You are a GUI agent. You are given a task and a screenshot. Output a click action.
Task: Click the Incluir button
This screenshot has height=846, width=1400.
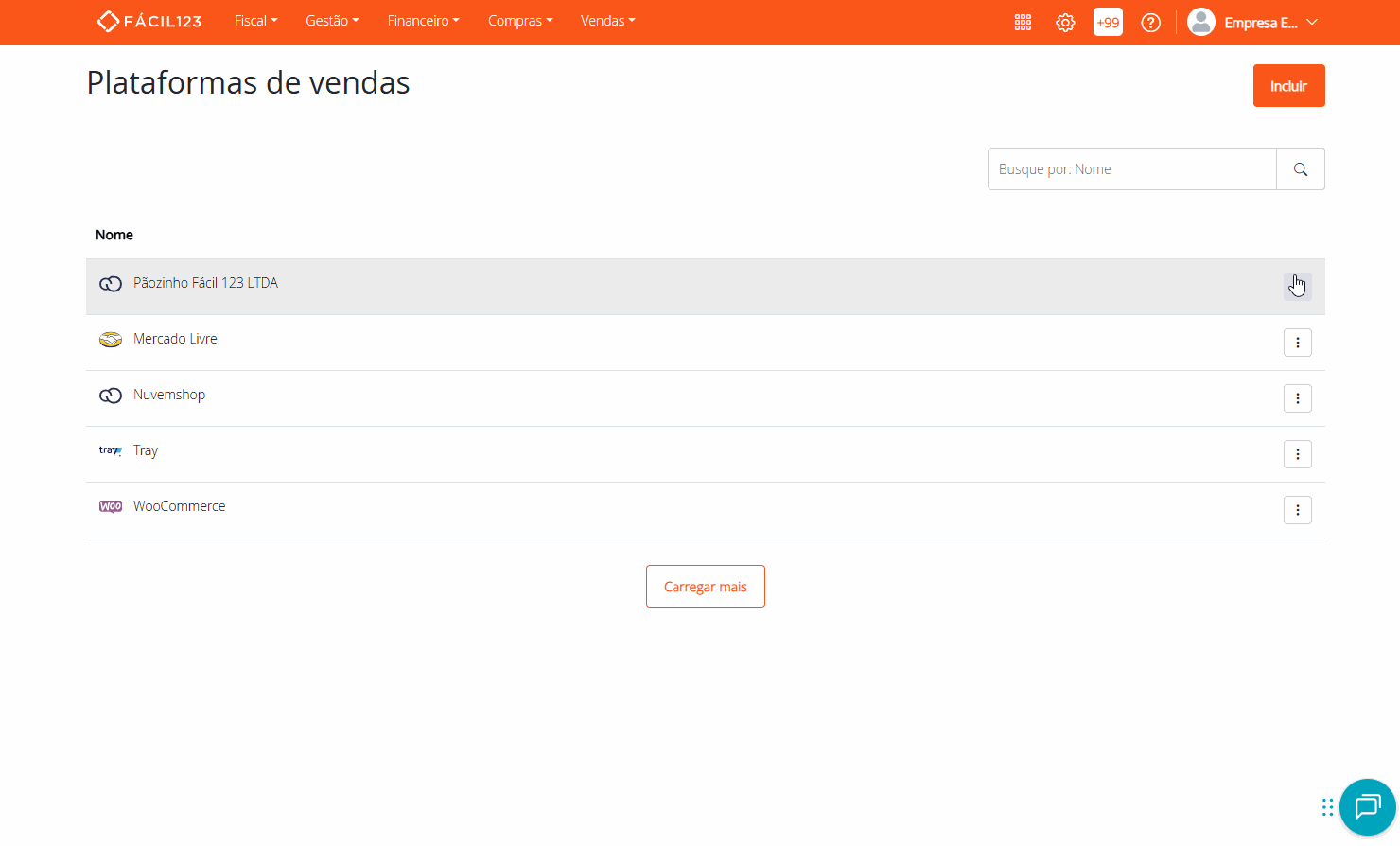[1288, 85]
